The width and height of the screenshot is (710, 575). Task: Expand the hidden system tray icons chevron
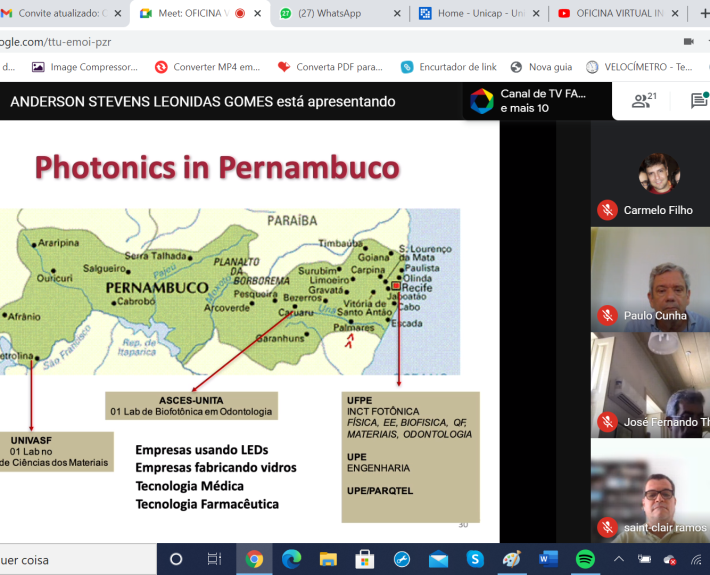coord(618,559)
